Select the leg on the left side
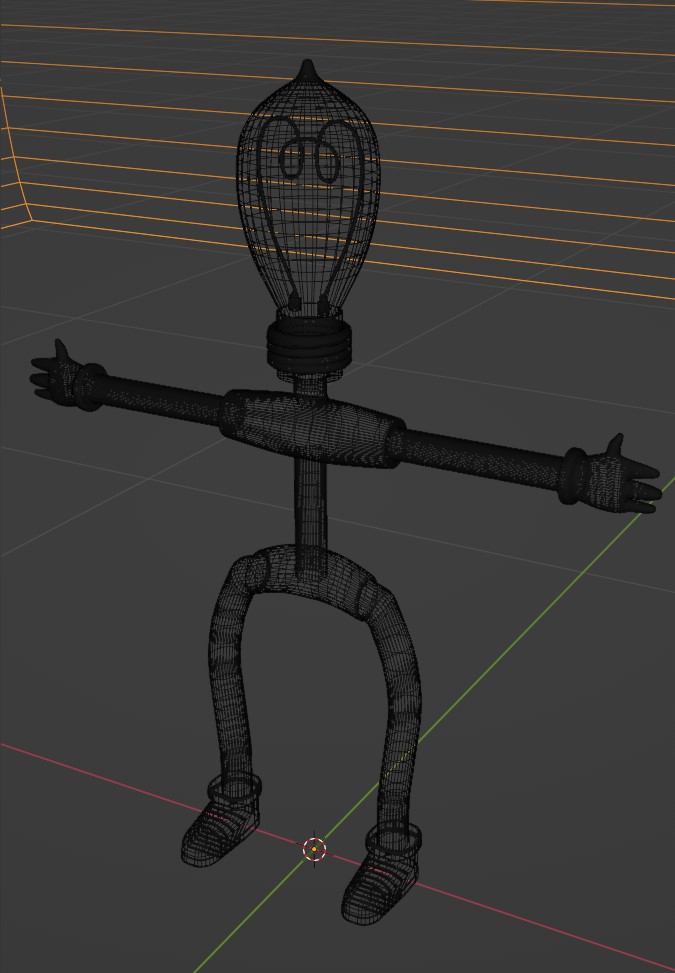675x973 pixels. click(231, 676)
